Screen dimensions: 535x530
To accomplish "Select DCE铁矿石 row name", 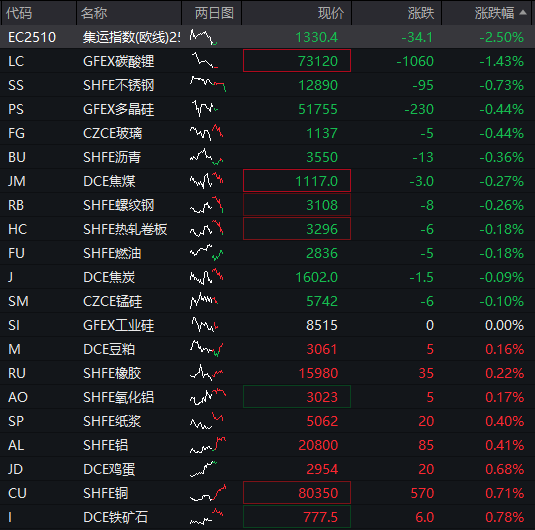I will [115, 517].
